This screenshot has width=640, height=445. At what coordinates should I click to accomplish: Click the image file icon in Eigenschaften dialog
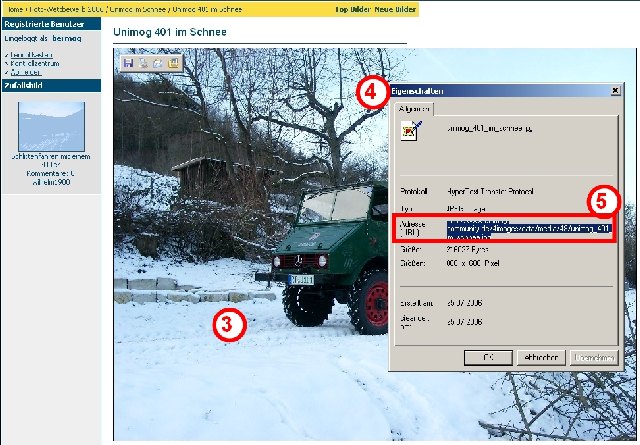coord(411,131)
